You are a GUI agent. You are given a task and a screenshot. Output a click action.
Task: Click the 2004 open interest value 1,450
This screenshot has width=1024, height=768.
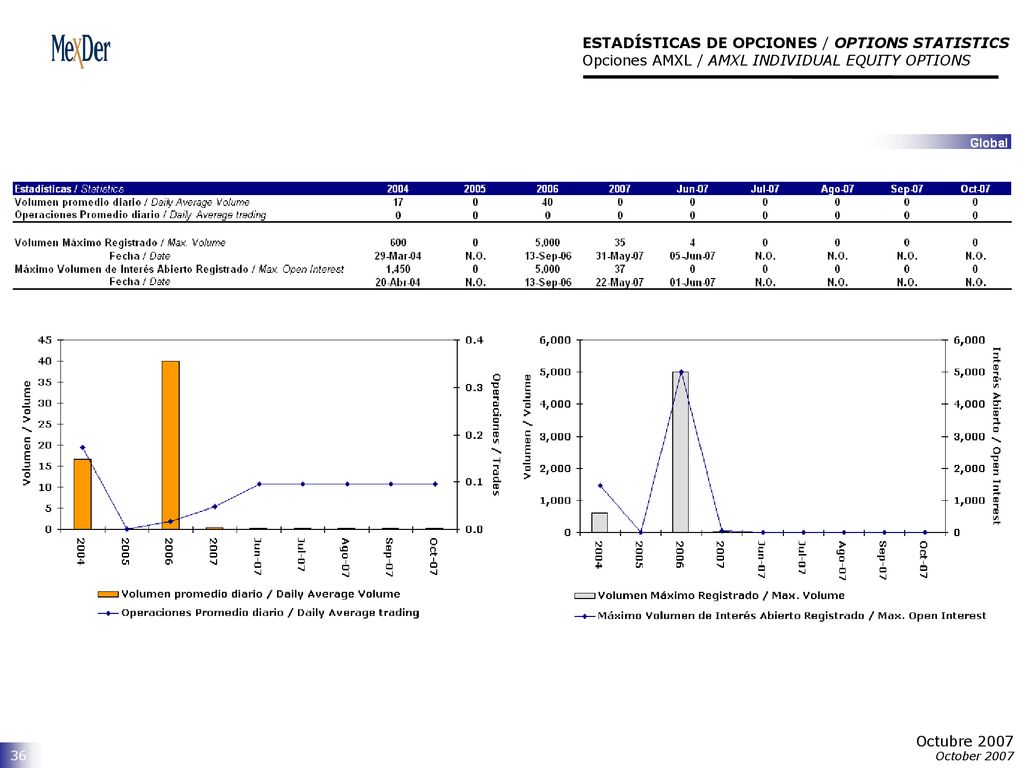coord(398,269)
